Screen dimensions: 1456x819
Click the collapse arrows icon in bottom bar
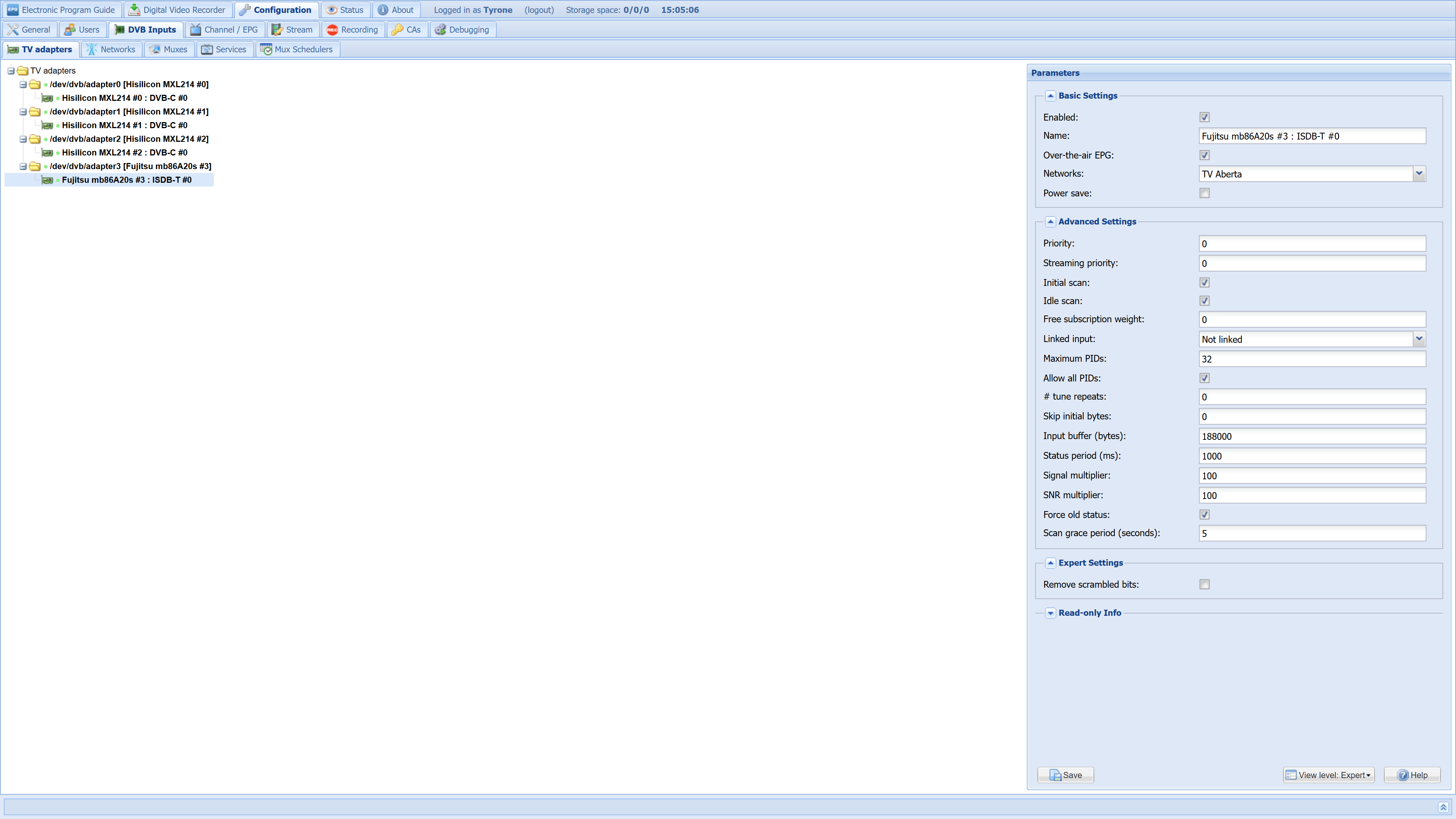1443,807
